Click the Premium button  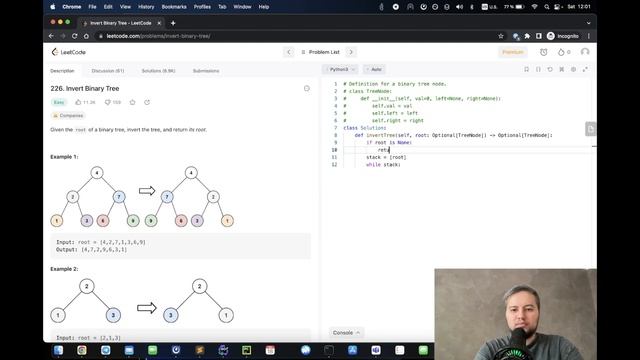(x=513, y=52)
